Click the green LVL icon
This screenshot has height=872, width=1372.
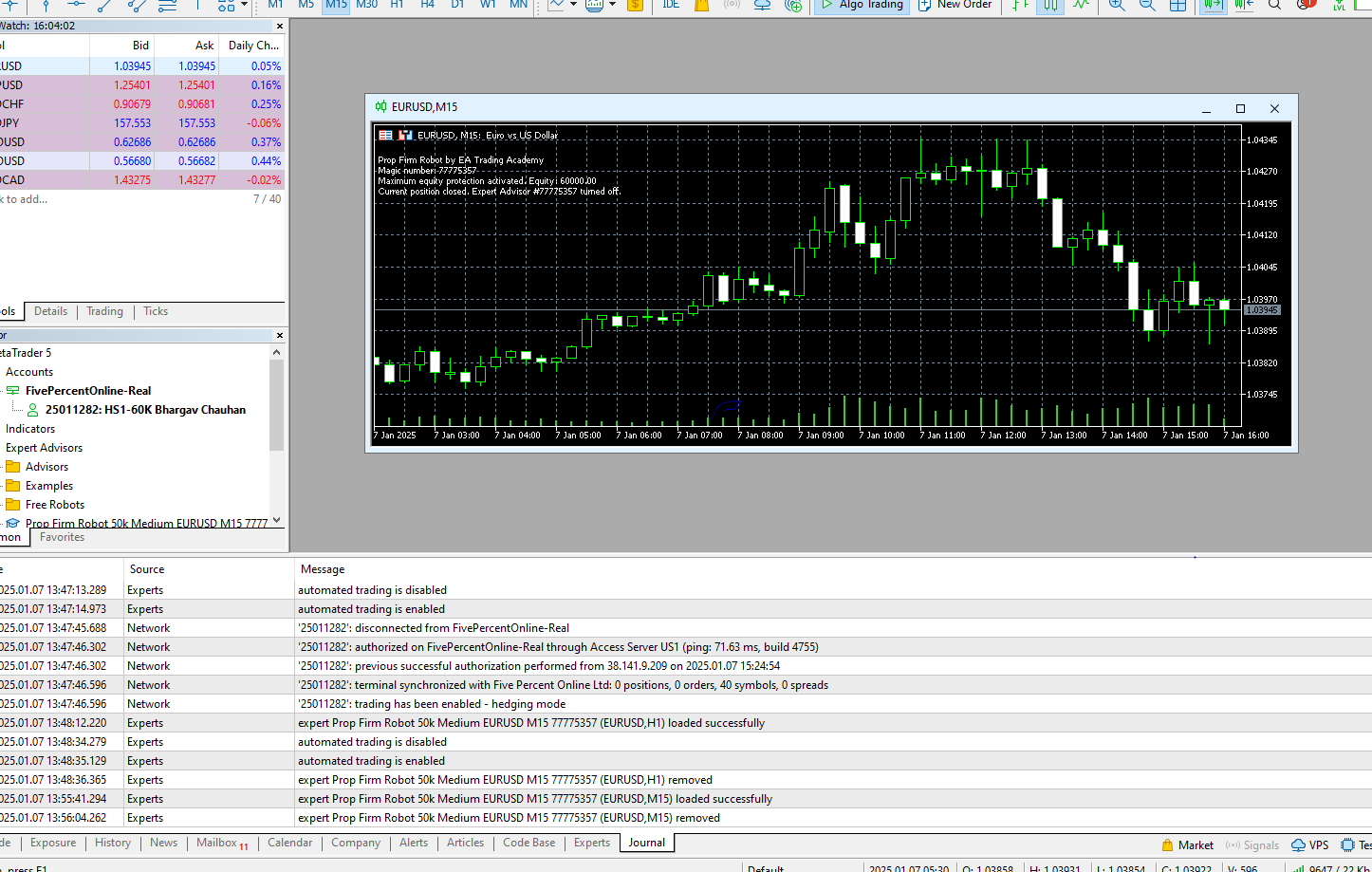[1339, 5]
